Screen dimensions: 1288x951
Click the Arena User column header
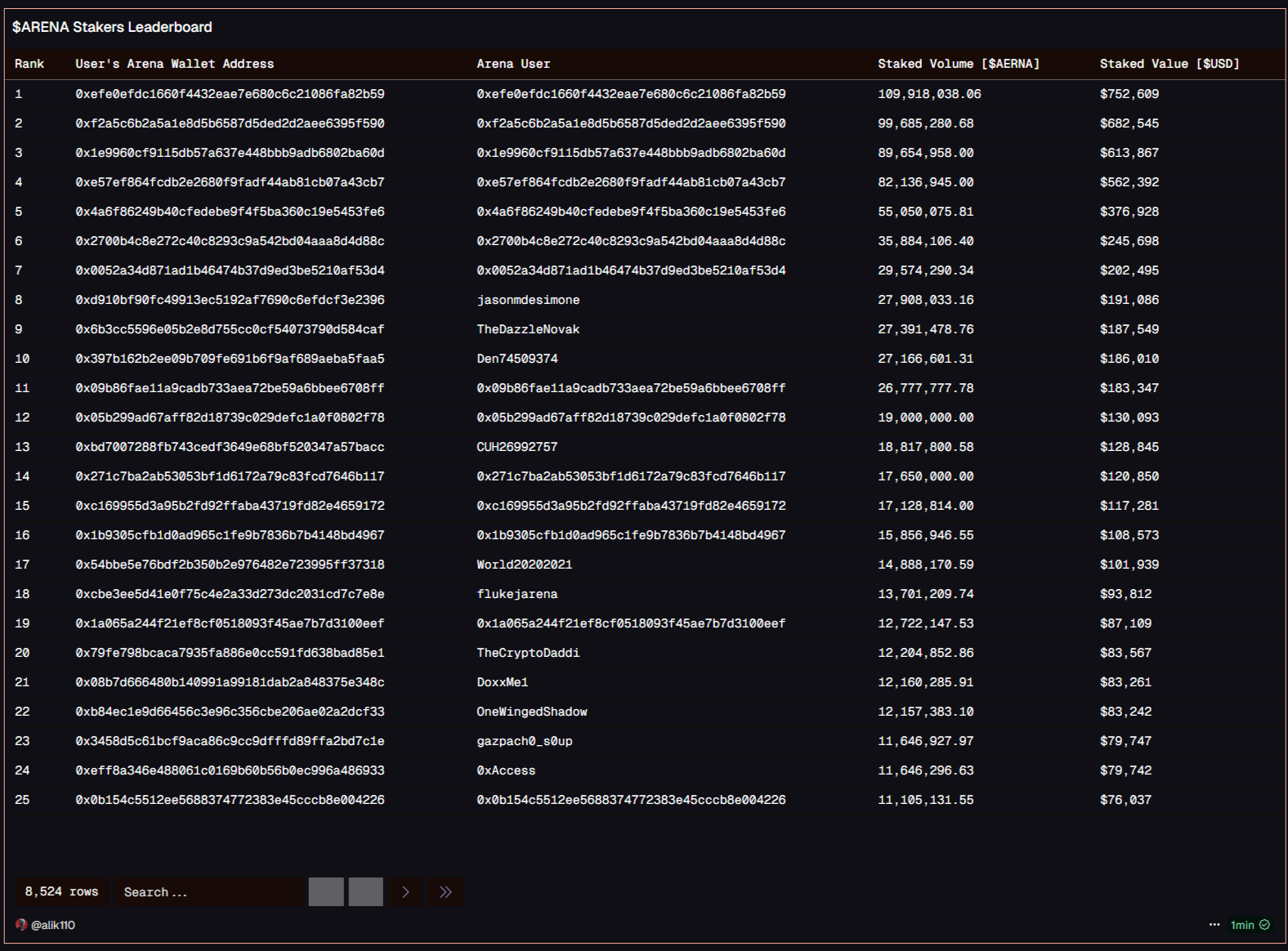[x=513, y=64]
